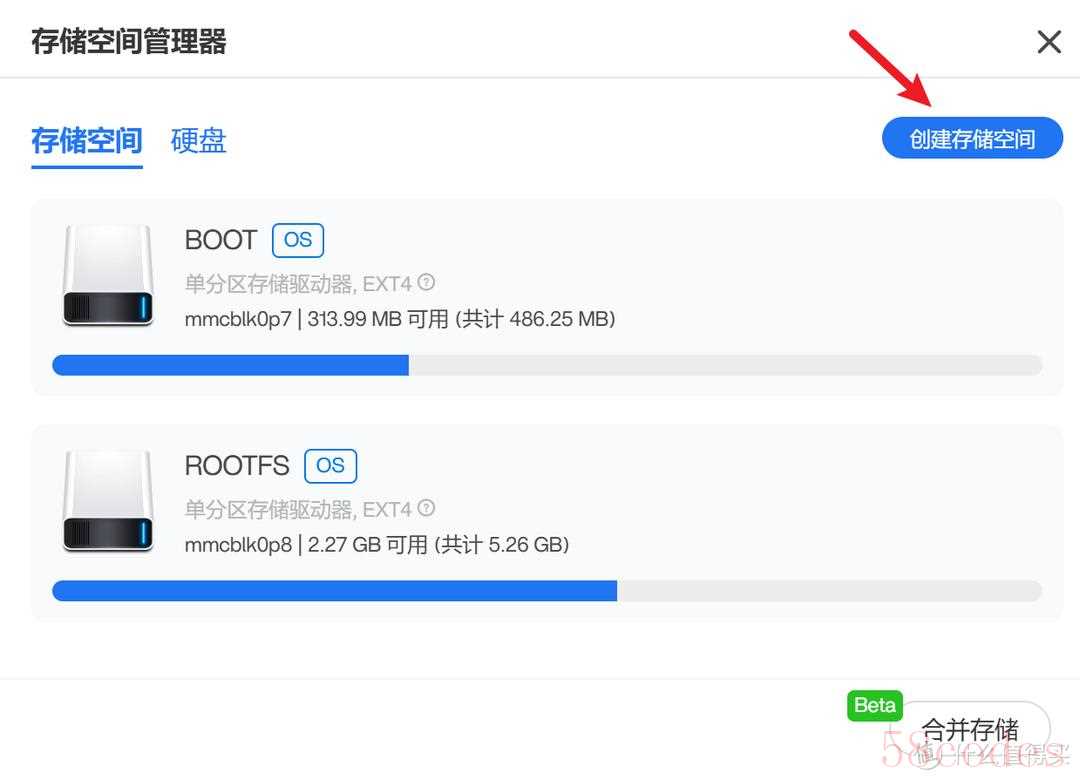The height and width of the screenshot is (780, 1080).
Task: Click the green Beta badge
Action: (875, 706)
